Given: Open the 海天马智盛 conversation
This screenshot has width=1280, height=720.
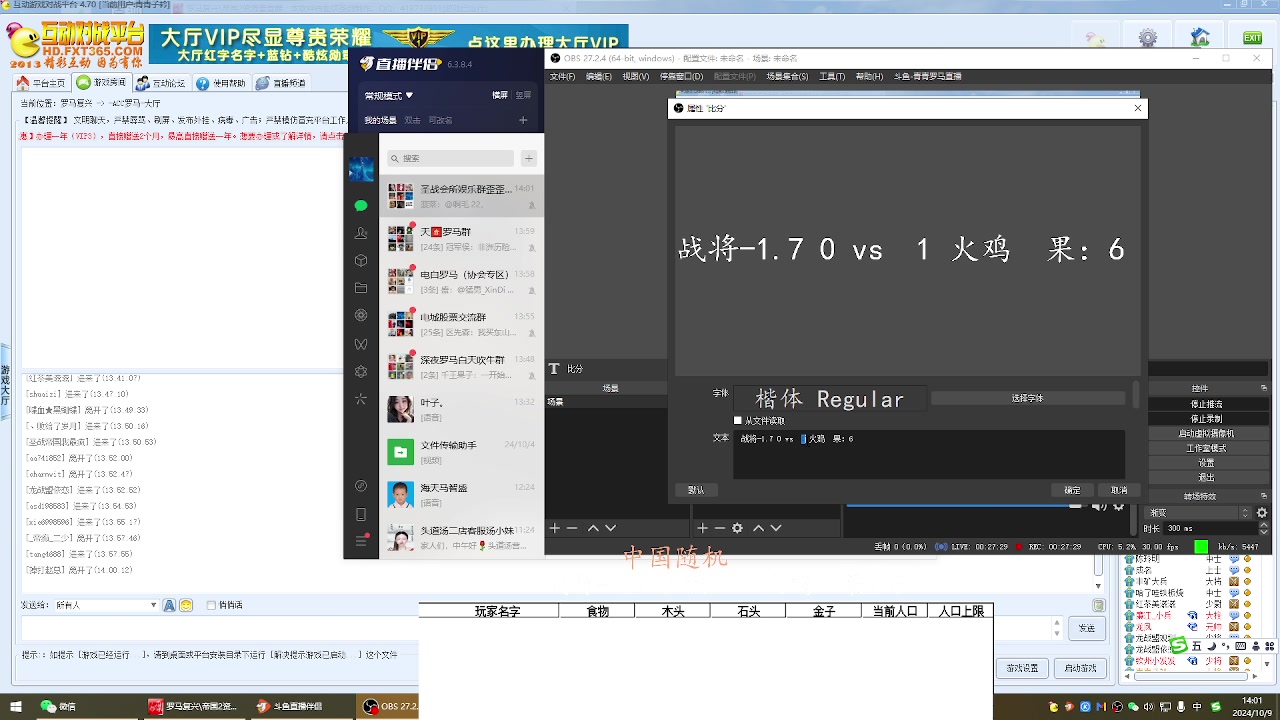Looking at the screenshot, I should click(461, 495).
